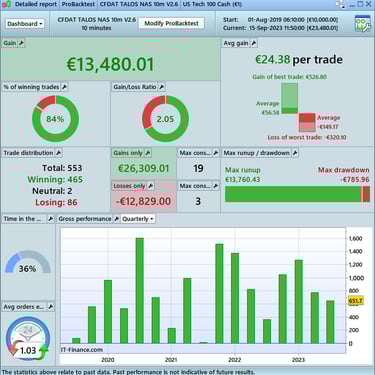Click the wrench beside Losses only
Viewport: 375px width, 375px height.
(x=150, y=186)
